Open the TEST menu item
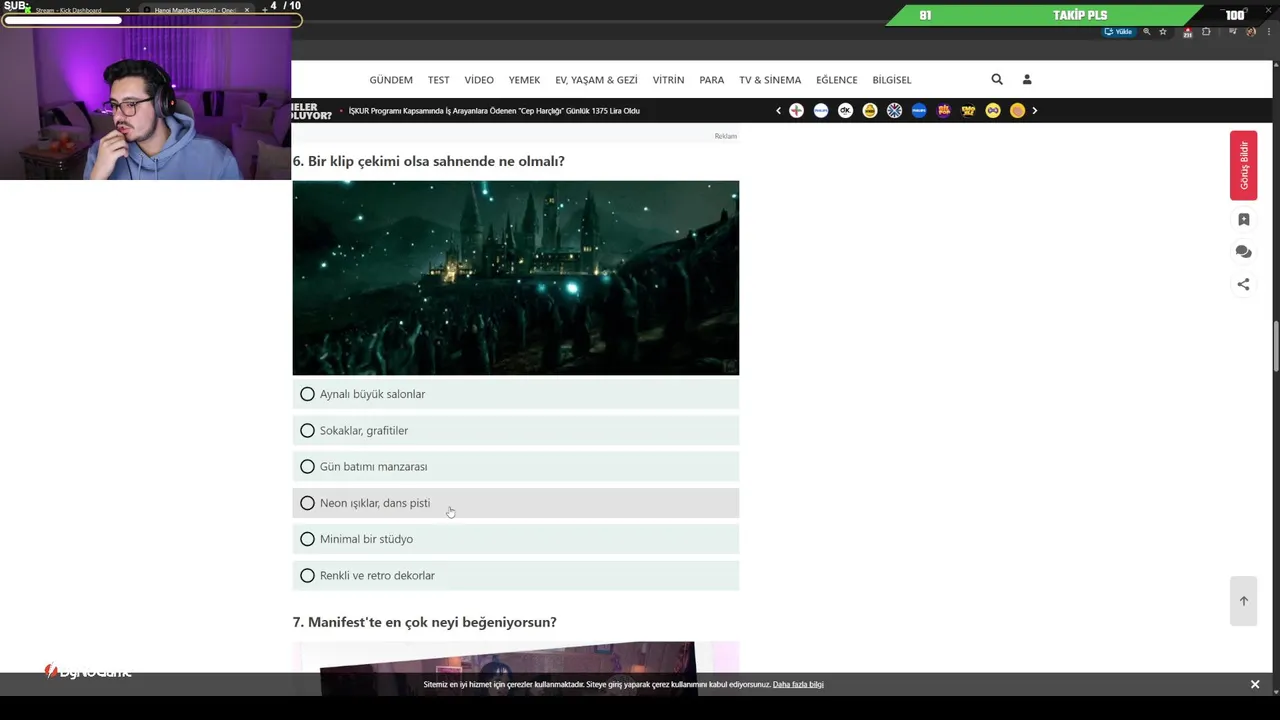The image size is (1280, 720). pos(439,80)
